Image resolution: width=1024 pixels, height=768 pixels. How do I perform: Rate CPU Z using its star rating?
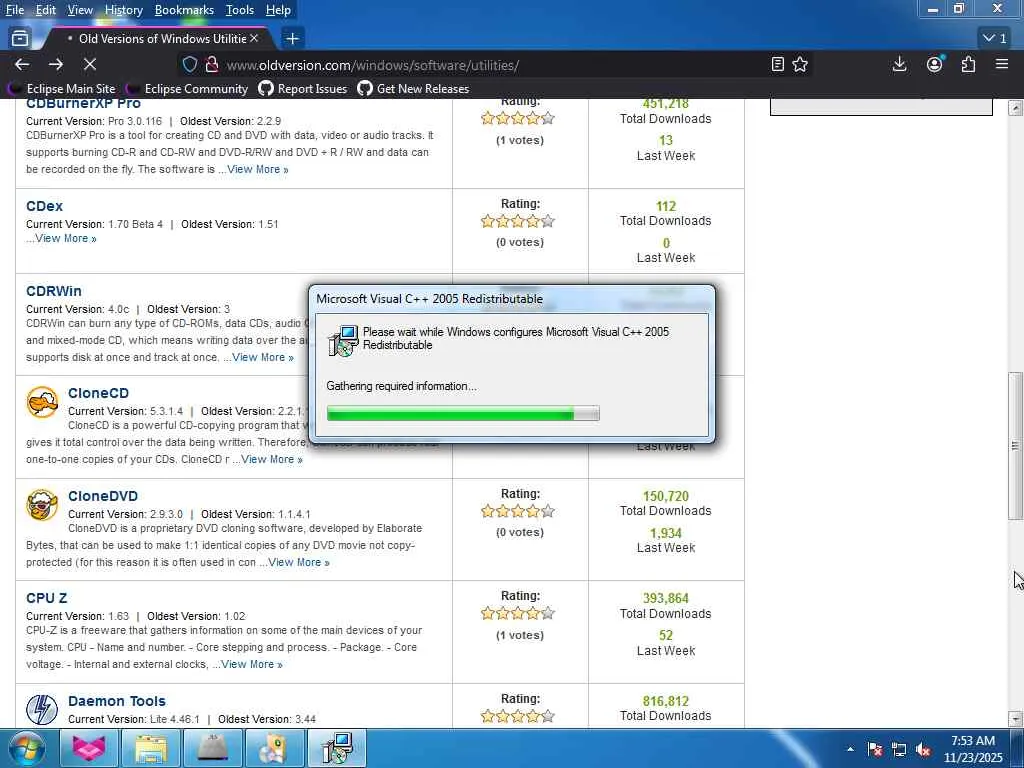(x=518, y=613)
